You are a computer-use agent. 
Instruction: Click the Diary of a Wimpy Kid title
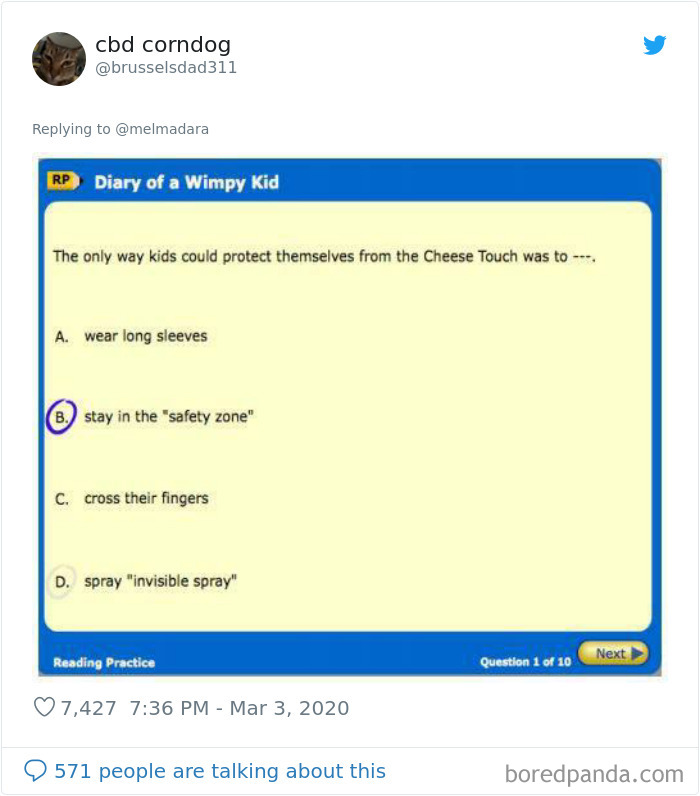pyautogui.click(x=187, y=182)
